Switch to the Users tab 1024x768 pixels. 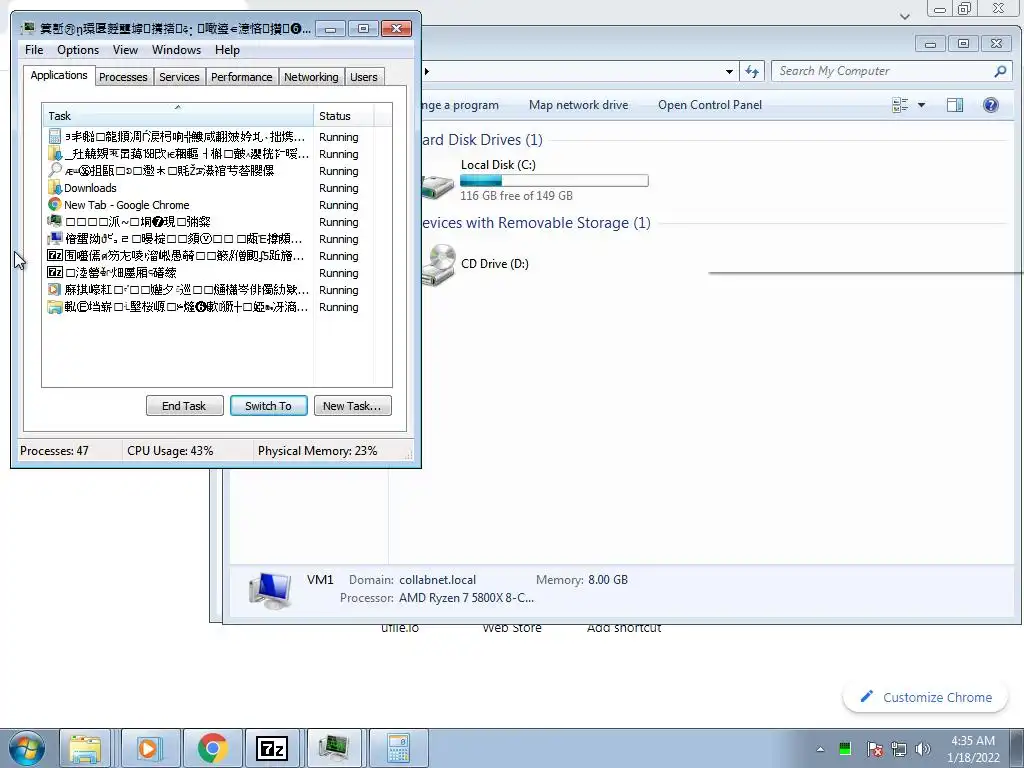(364, 77)
